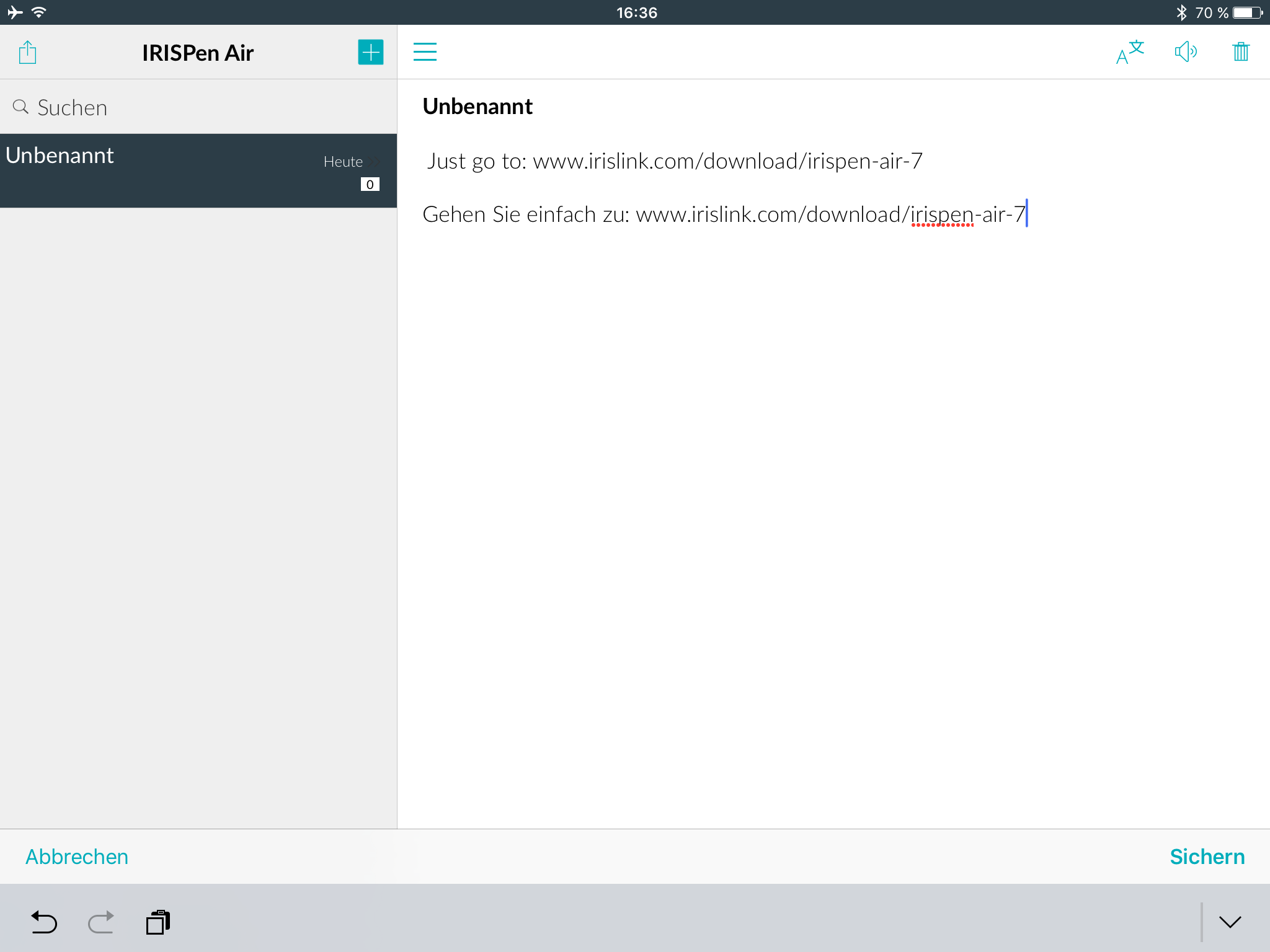Hide the keyboard with down chevron
1270x952 pixels.
tap(1230, 922)
